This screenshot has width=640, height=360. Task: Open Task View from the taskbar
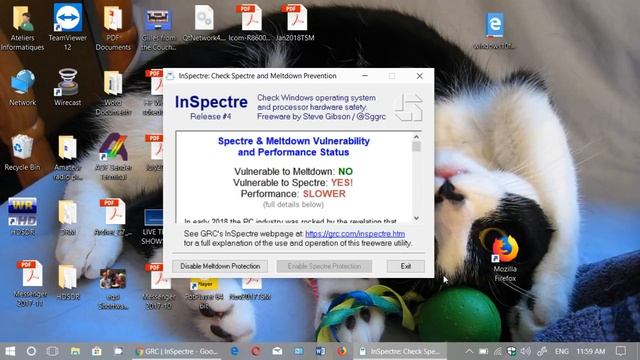coord(53,351)
